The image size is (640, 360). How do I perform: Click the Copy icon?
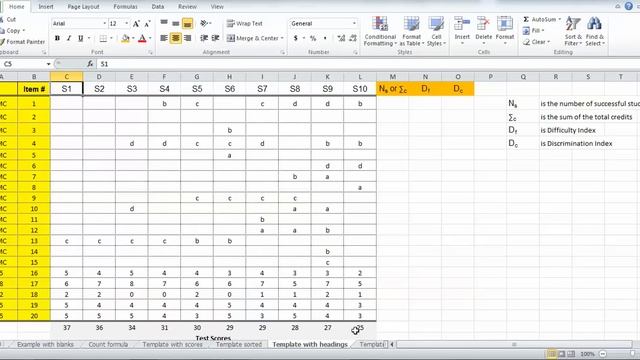tap(3, 31)
